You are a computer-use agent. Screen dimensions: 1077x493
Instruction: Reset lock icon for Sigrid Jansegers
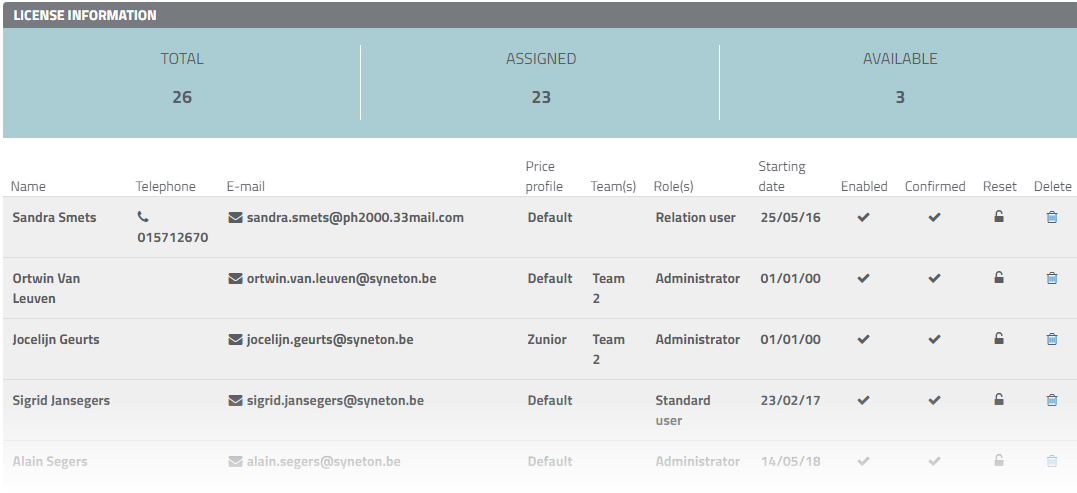pyautogui.click(x=998, y=400)
